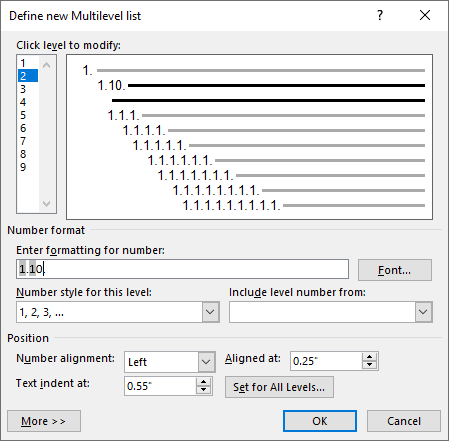The height and width of the screenshot is (441, 449).
Task: Click the 1.1.1. preview line
Action: pos(266,115)
